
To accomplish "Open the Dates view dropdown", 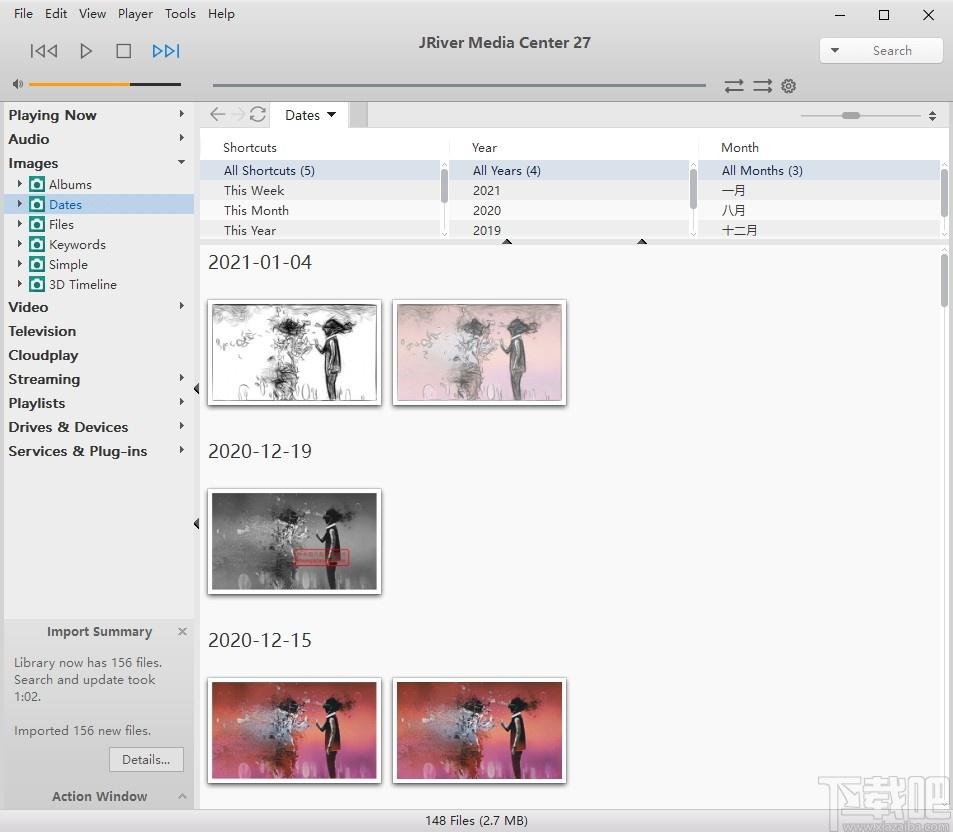I will tap(311, 115).
